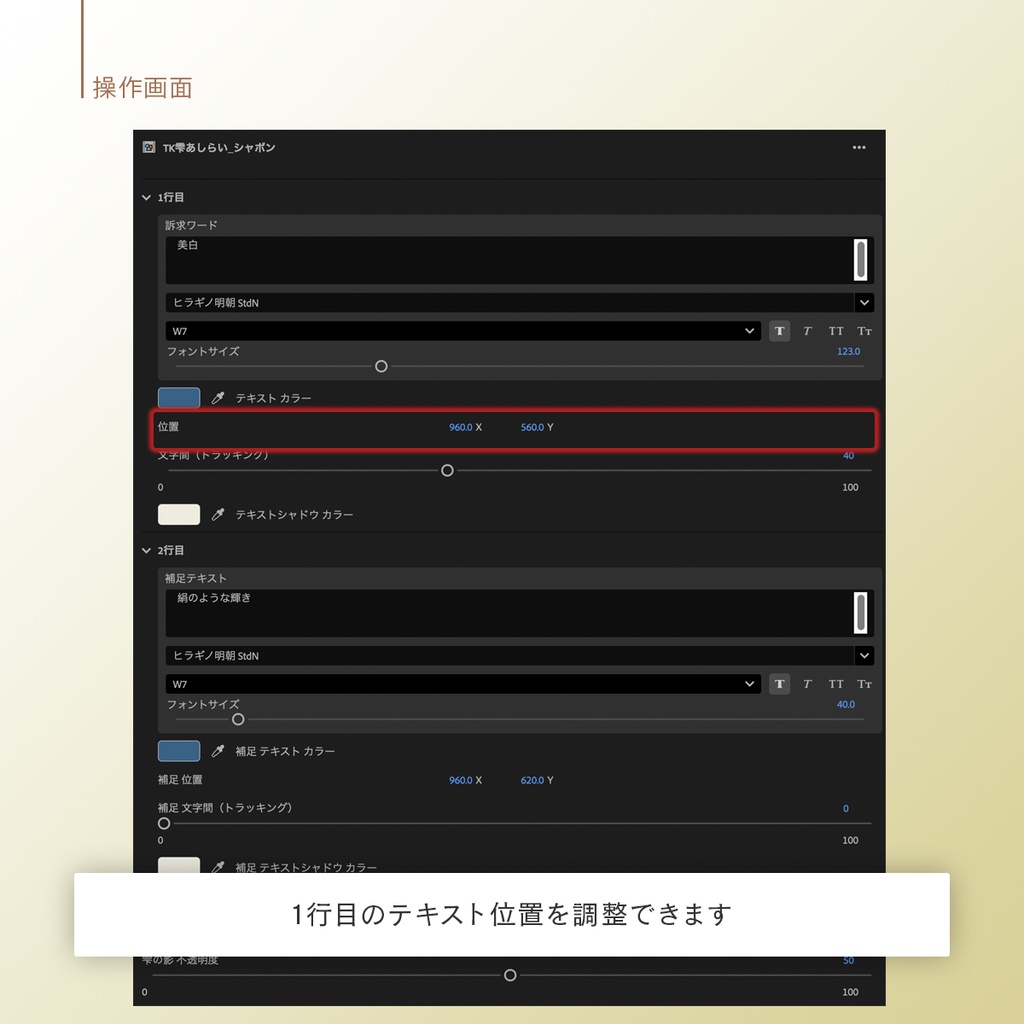Toggle small caps in 1行目 section
The width and height of the screenshot is (1024, 1024).
pyautogui.click(x=864, y=331)
